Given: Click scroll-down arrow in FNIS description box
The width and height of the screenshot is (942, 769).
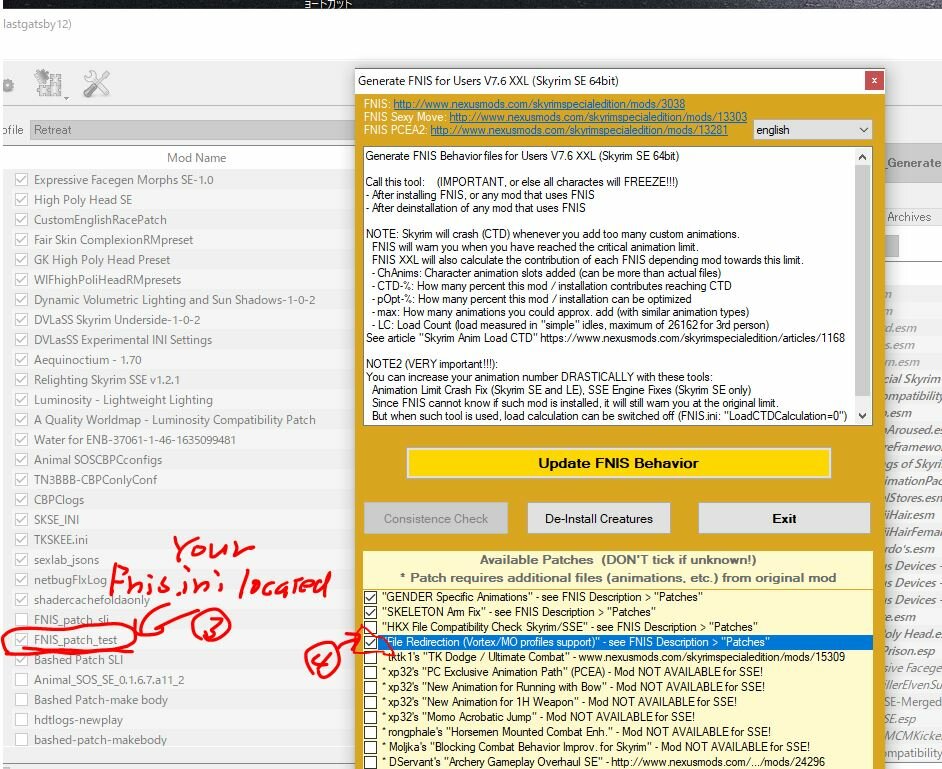Looking at the screenshot, I should pyautogui.click(x=863, y=416).
